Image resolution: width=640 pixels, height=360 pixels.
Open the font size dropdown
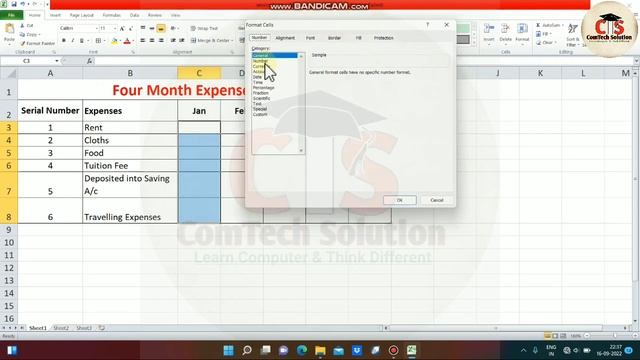coord(115,28)
